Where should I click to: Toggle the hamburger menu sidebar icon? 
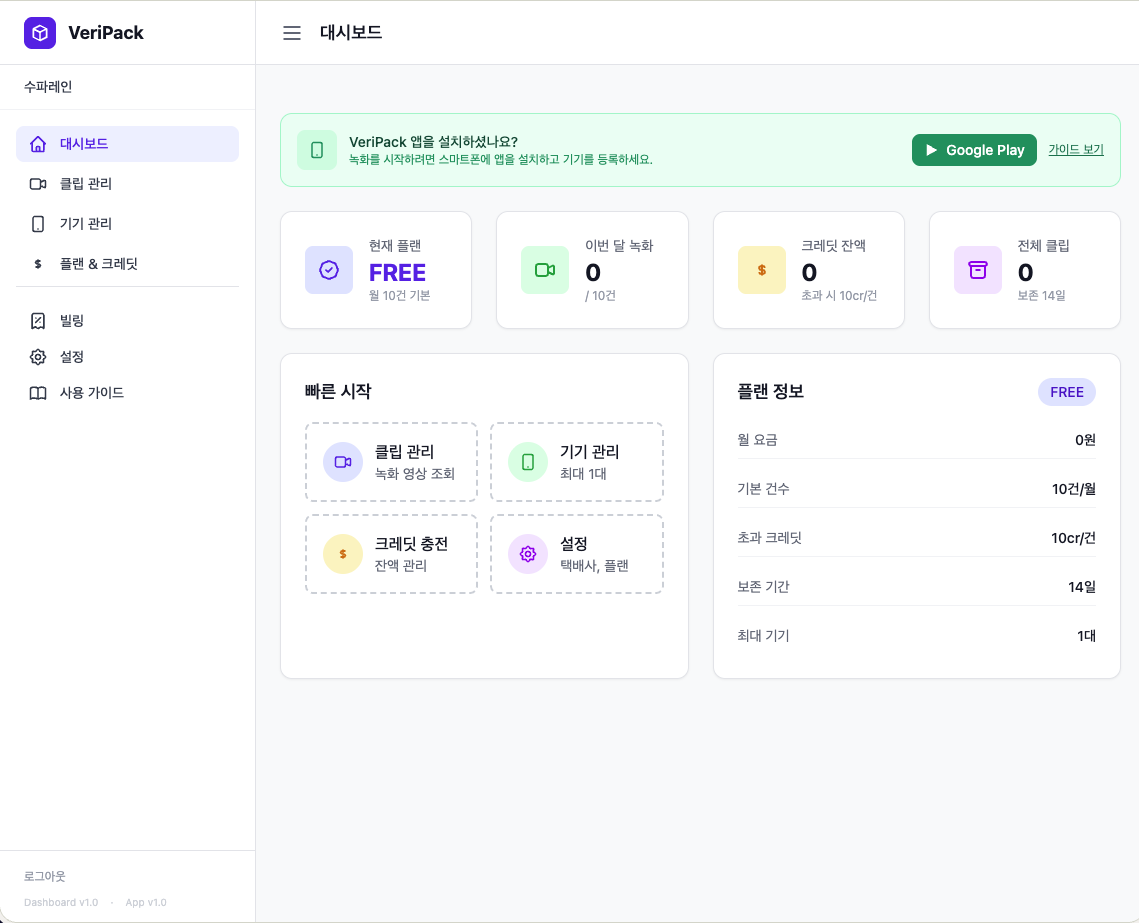point(292,33)
